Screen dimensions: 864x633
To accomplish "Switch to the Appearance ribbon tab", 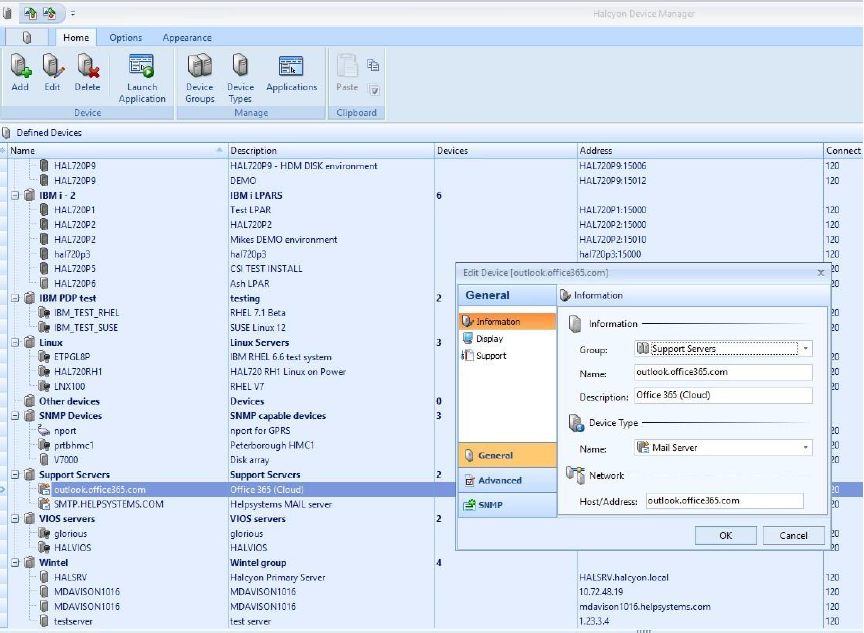I will (x=187, y=38).
